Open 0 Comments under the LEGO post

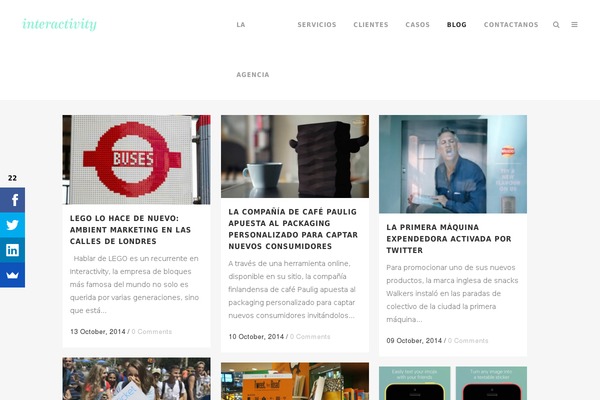(x=152, y=331)
